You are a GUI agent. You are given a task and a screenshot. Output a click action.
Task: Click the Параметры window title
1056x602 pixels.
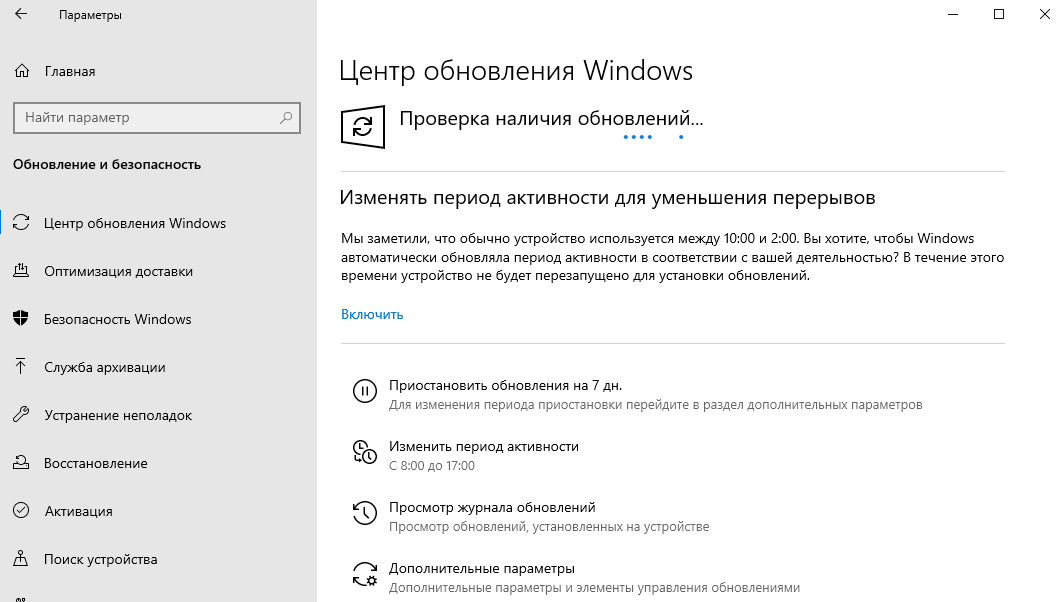point(90,15)
